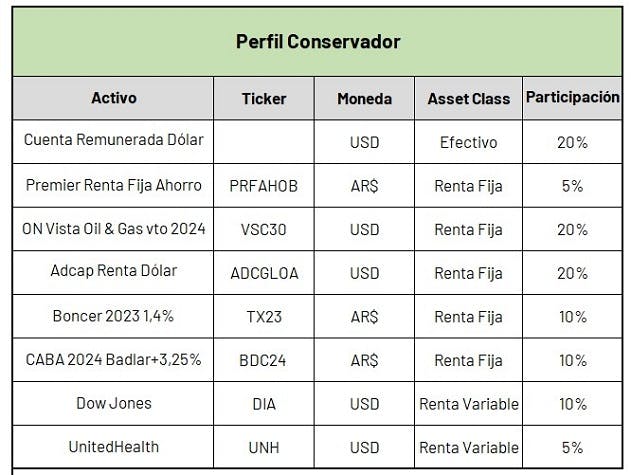Select the PRFAHOB ticker cell

264,186
